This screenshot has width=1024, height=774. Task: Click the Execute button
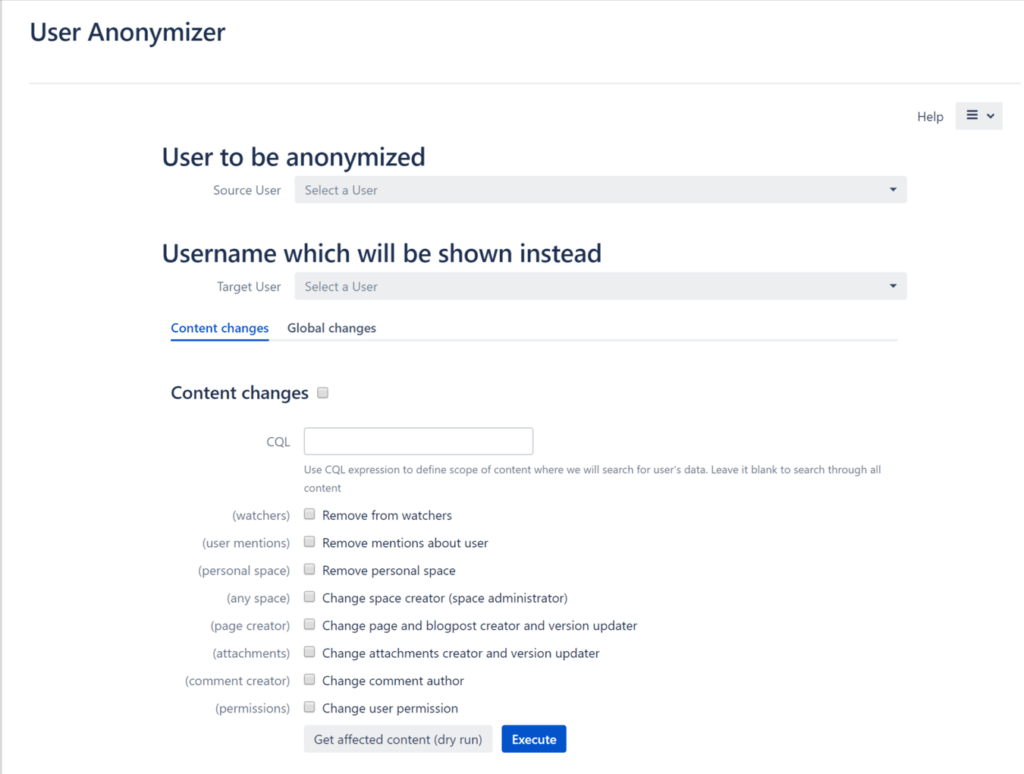tap(534, 739)
